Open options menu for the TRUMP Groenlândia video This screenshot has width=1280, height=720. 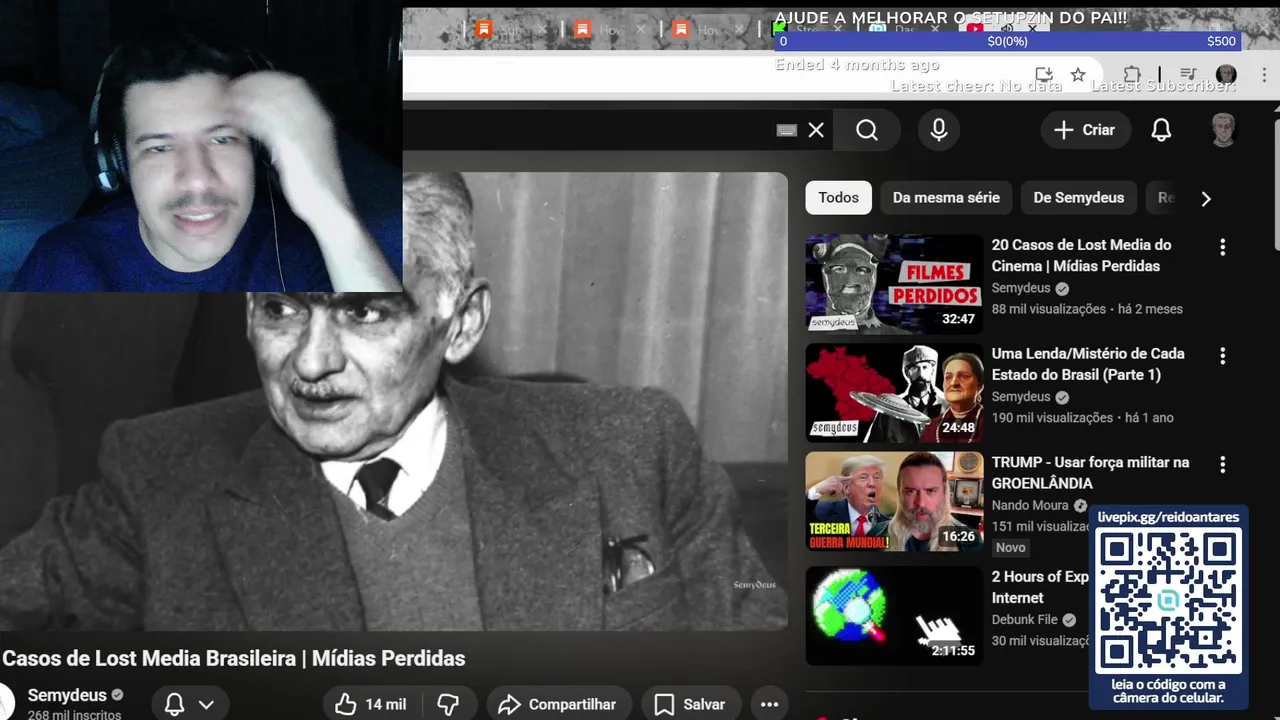(x=1222, y=465)
